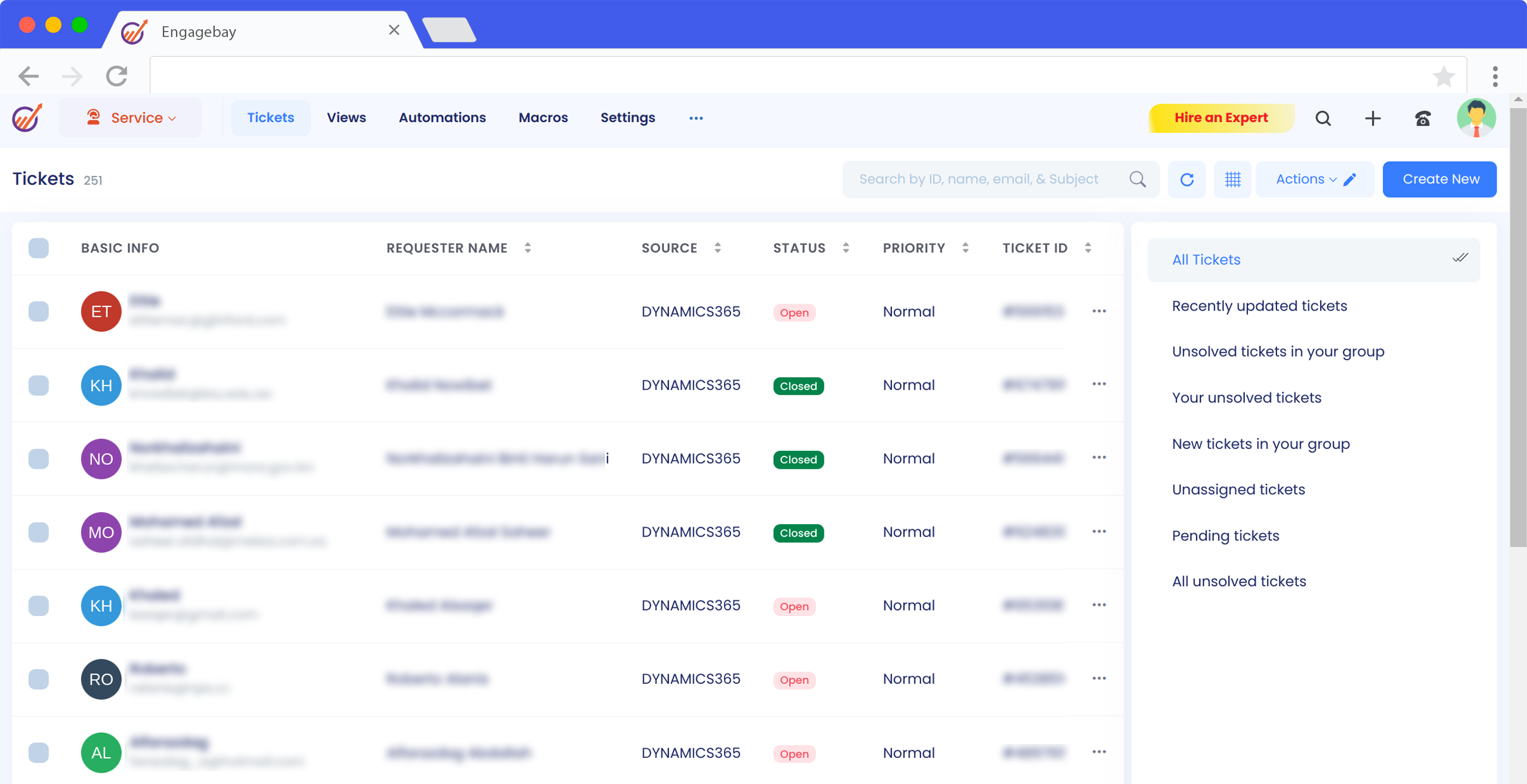Screen dimensions: 1527x784
Task: Open the Macros tab
Action: click(x=543, y=118)
